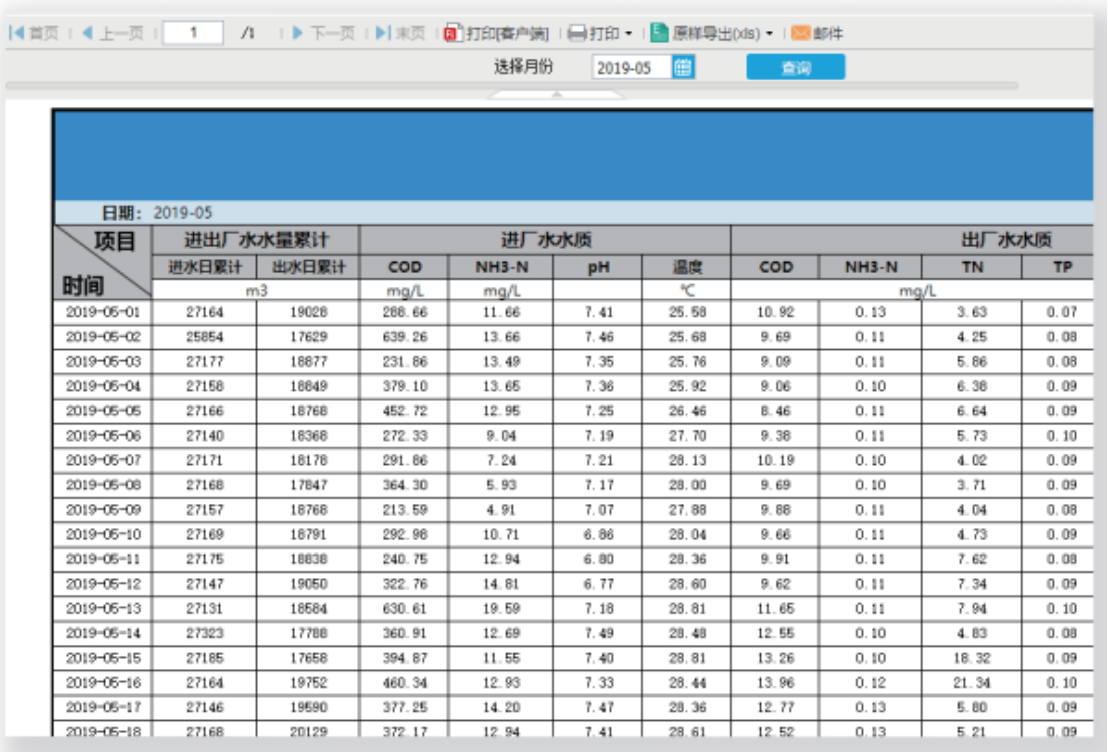Expand export (原样导出) dropdown arrow
This screenshot has width=1108, height=752.
(x=769, y=33)
